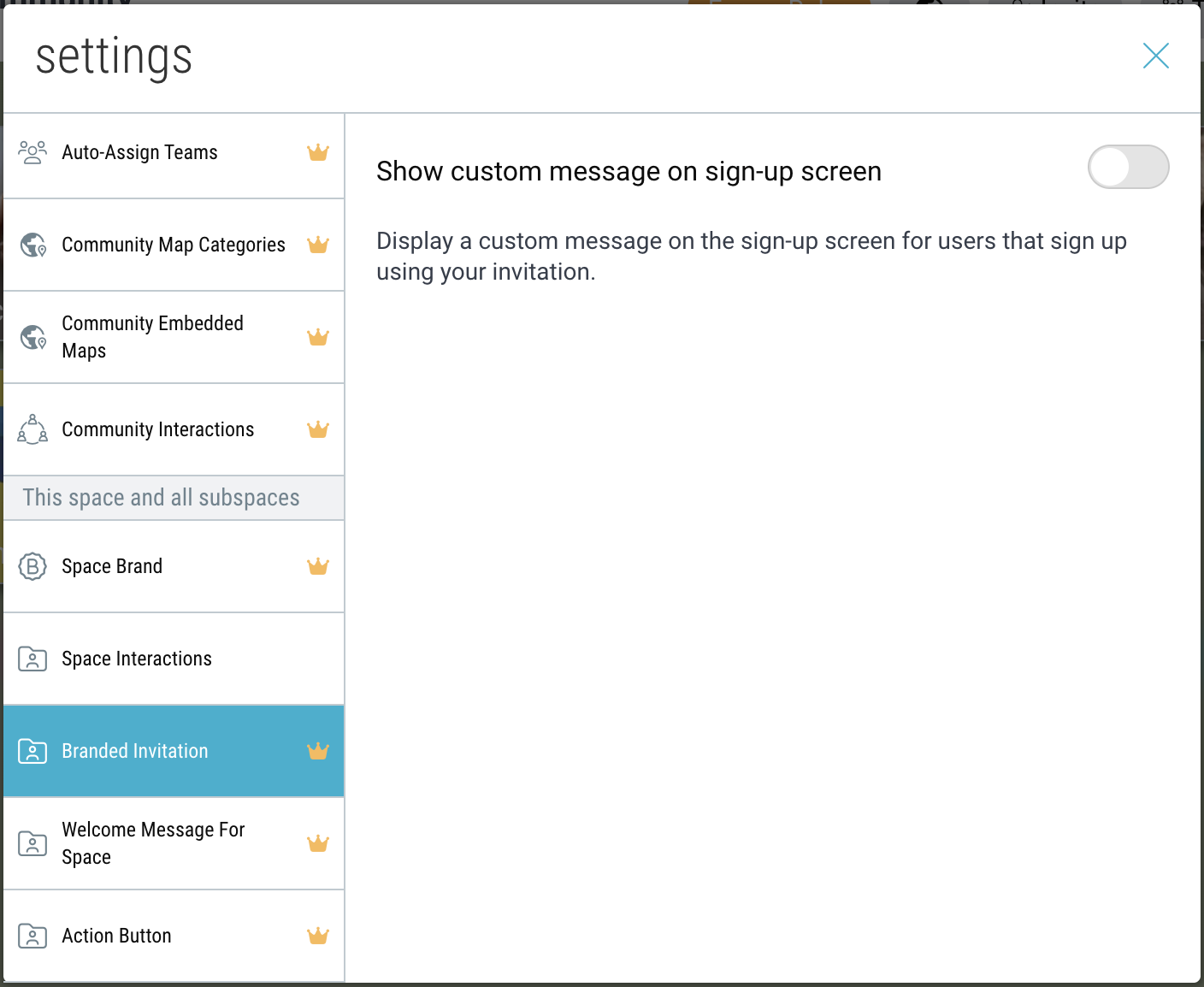Open Community Map Categories settings

(x=173, y=245)
